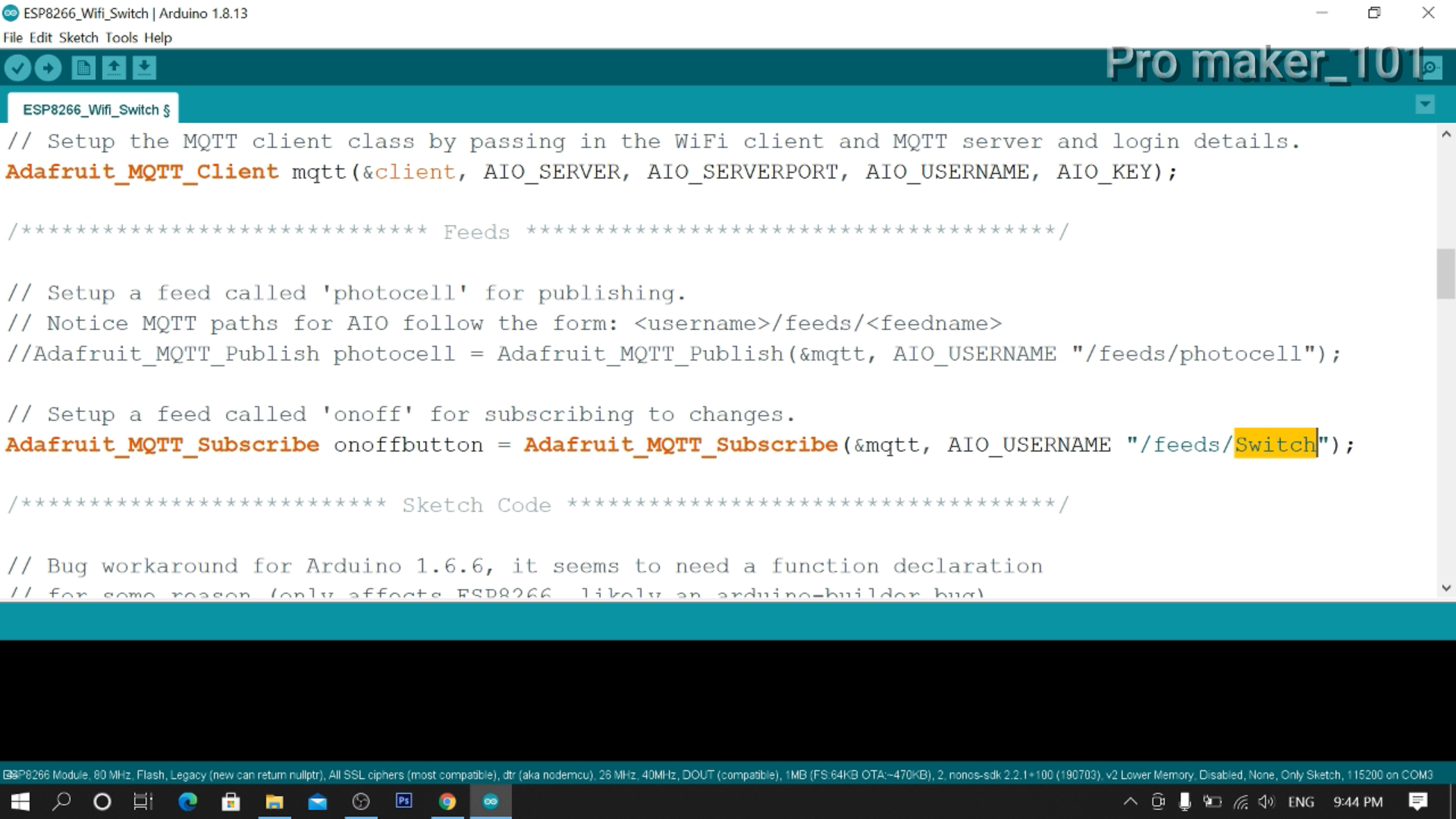Click the vertical scrollbar thumb
This screenshot has width=1456, height=819.
(1445, 273)
